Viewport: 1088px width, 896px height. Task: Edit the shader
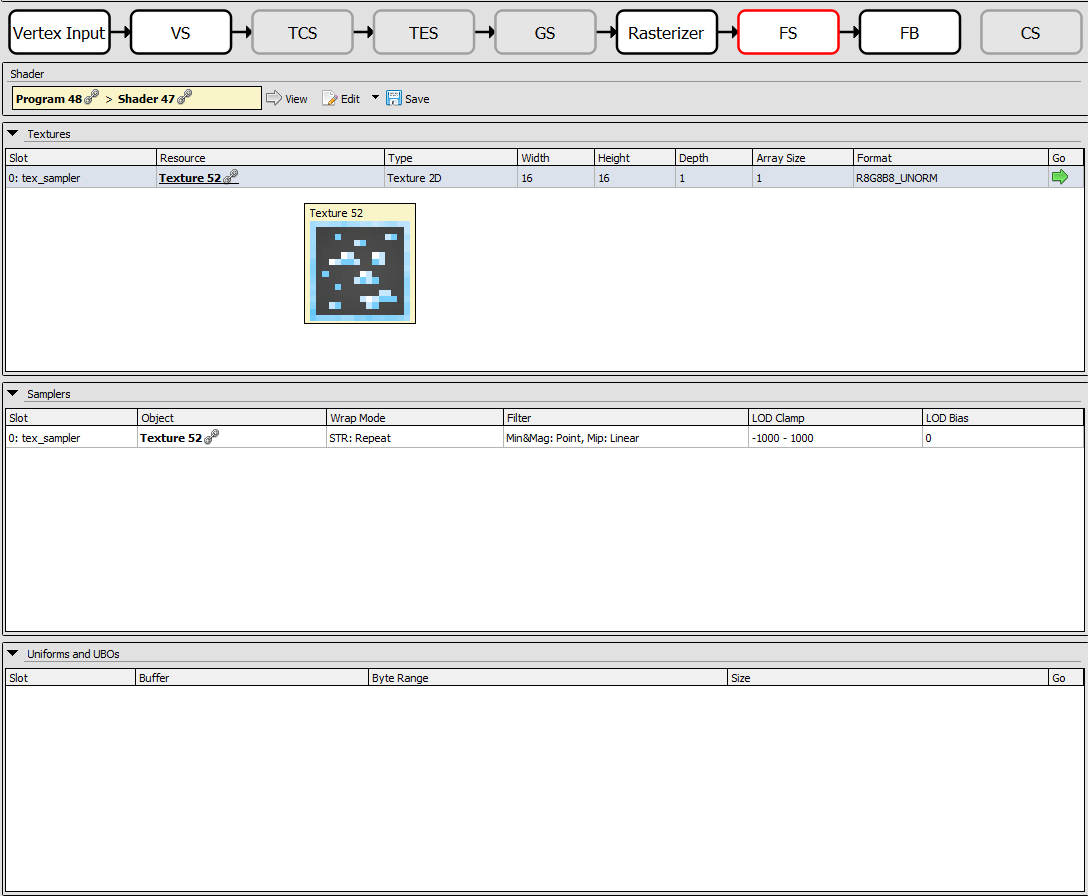(341, 99)
